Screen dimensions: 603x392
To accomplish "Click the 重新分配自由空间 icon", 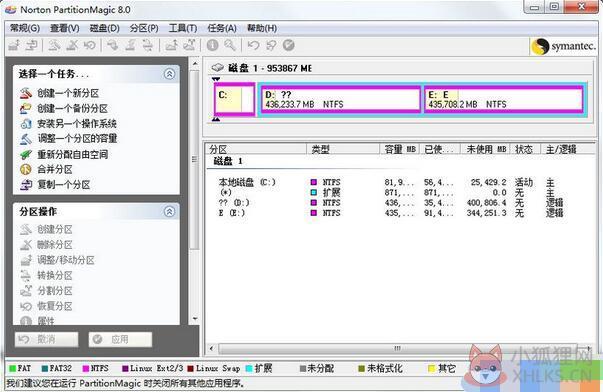I will coord(26,155).
